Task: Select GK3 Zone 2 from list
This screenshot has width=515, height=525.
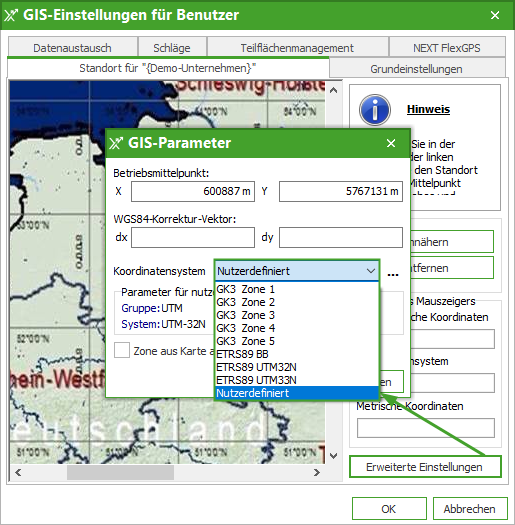Action: 297,302
